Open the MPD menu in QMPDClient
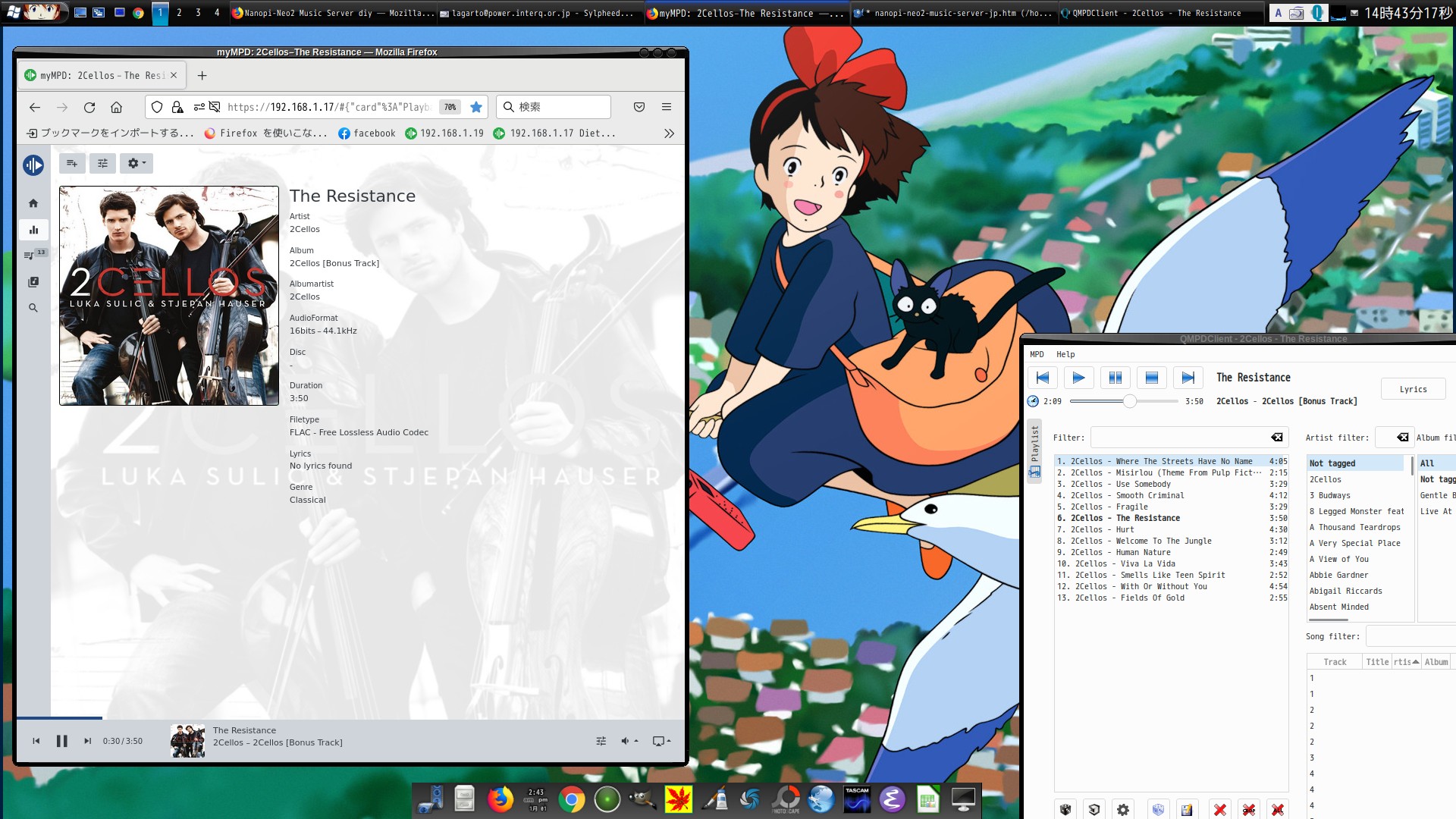 point(1037,354)
